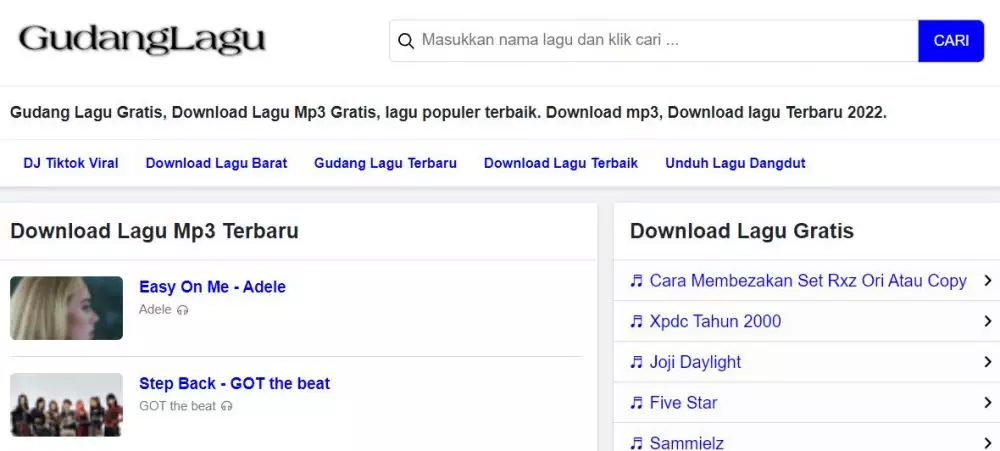Click chevron on Sammielz row
Screen dimensions: 1000x451
(x=988, y=443)
